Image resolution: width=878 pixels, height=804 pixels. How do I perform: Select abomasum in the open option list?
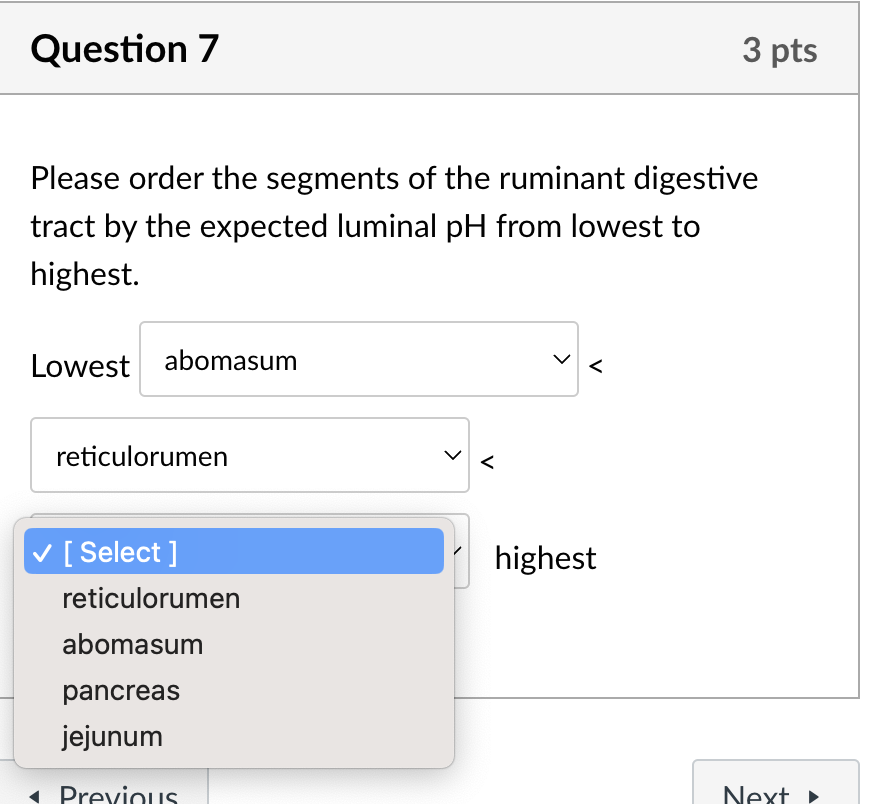tap(132, 644)
